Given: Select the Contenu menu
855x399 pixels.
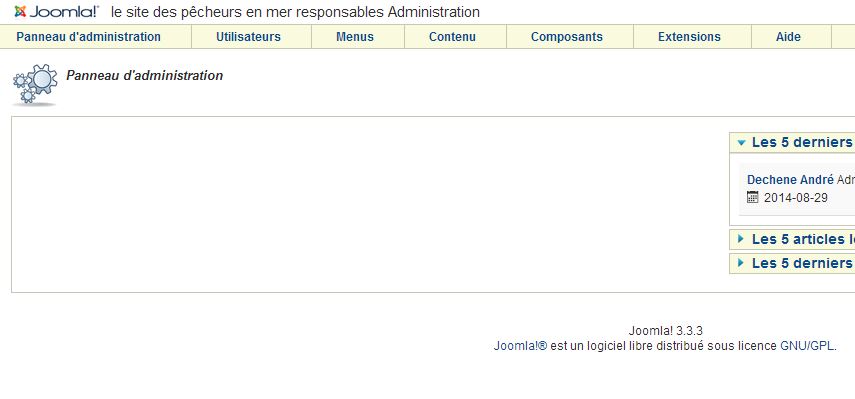Looking at the screenshot, I should [452, 37].
